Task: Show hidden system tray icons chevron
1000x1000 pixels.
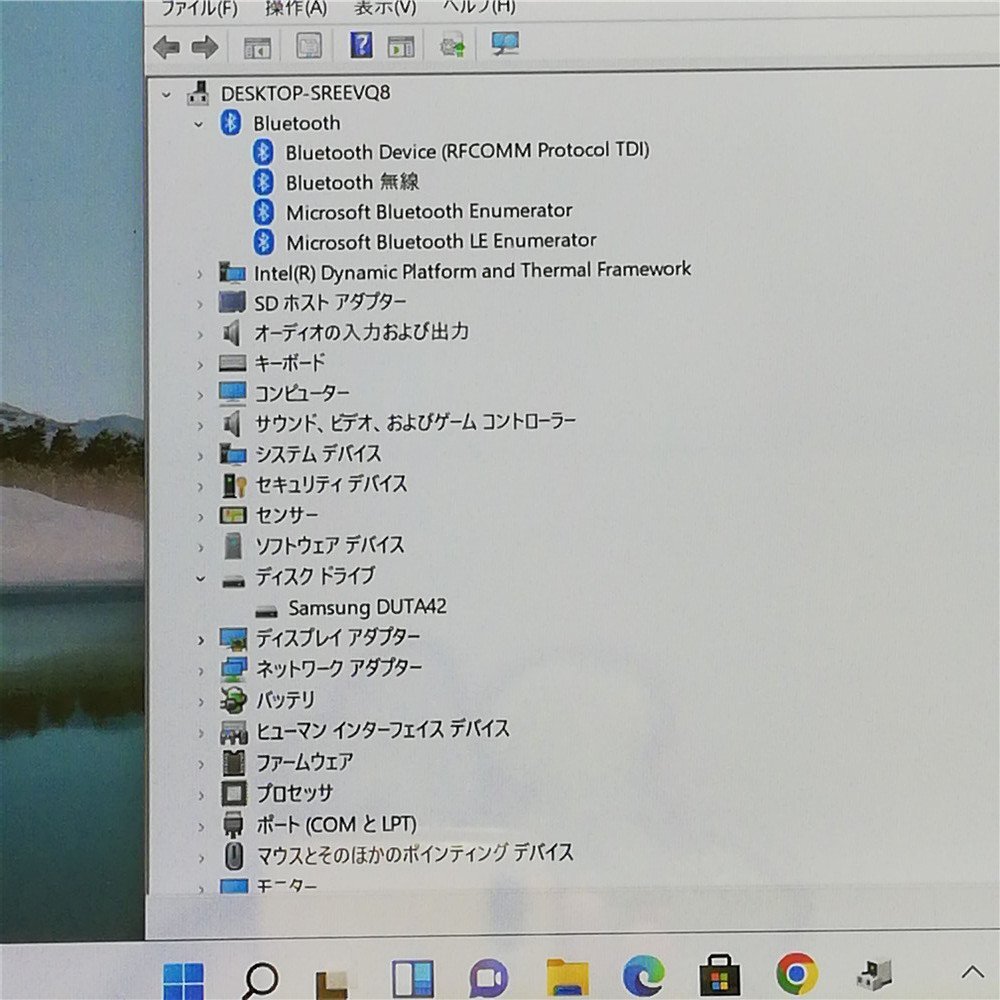Action: pyautogui.click(x=973, y=973)
